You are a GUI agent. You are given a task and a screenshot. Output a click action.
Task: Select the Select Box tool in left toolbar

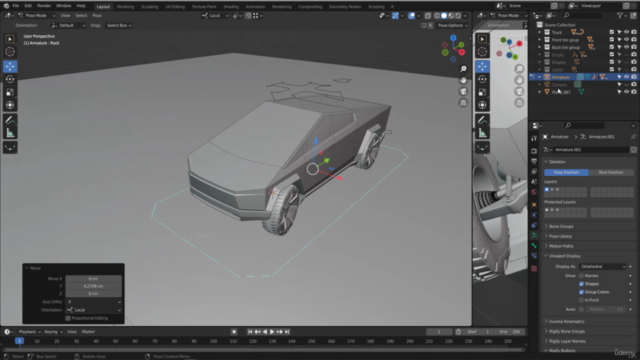coord(10,39)
